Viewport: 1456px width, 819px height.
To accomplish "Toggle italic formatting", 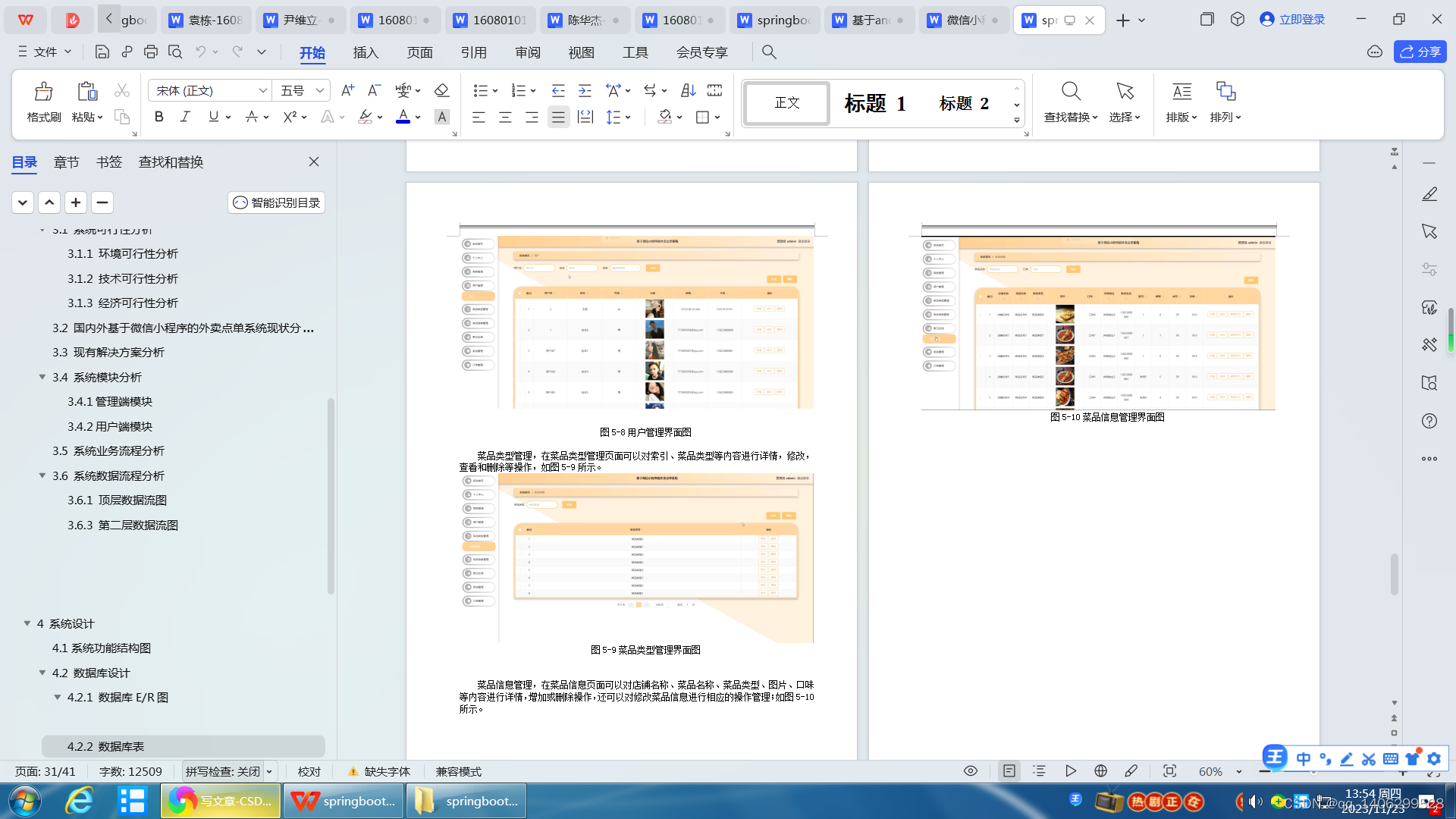I will click(x=185, y=117).
